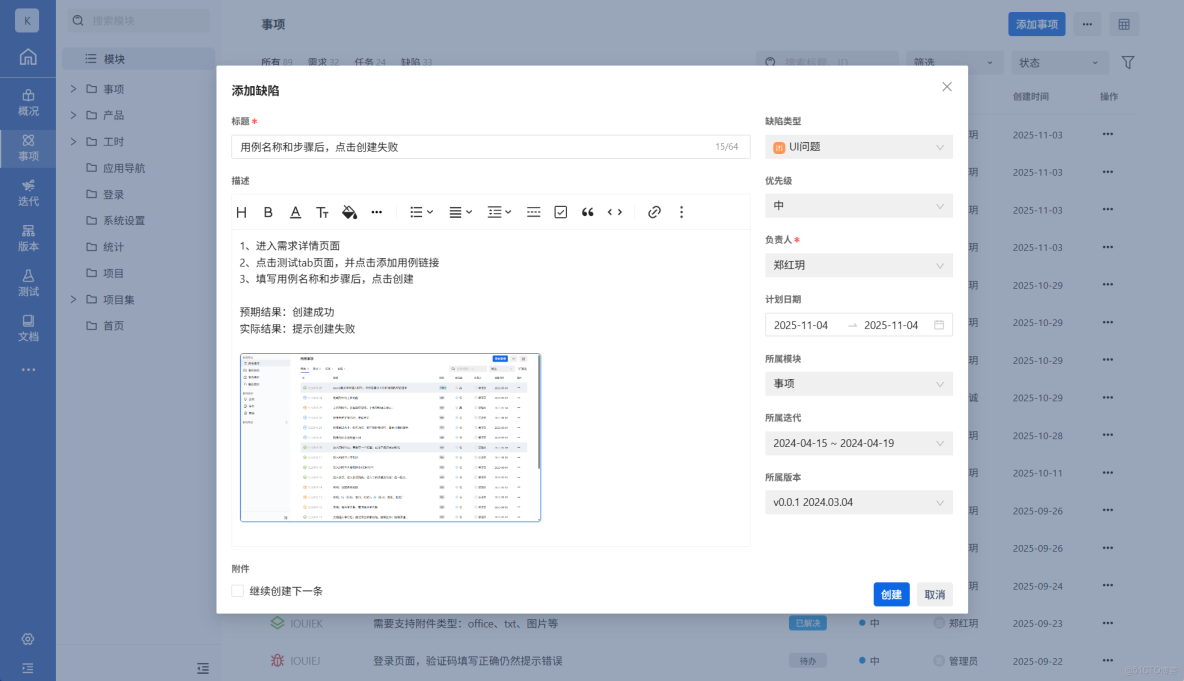1184x681 pixels.
Task: Insert a hyperlink via the link icon
Action: point(654,212)
